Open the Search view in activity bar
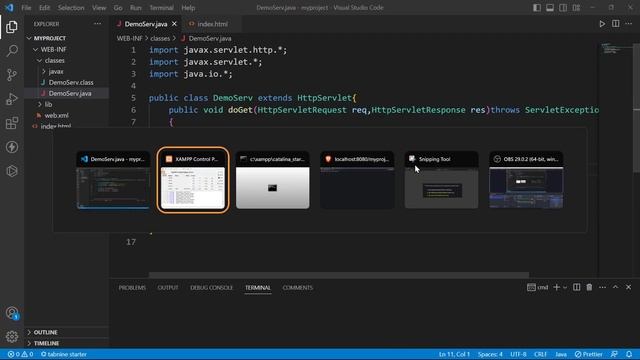The width and height of the screenshot is (640, 360). [x=12, y=51]
